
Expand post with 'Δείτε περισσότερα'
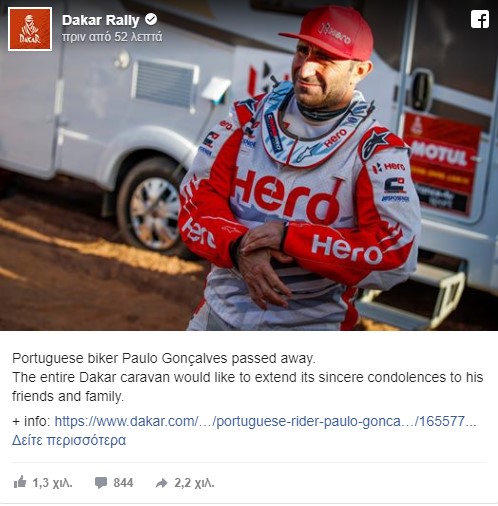69,440
